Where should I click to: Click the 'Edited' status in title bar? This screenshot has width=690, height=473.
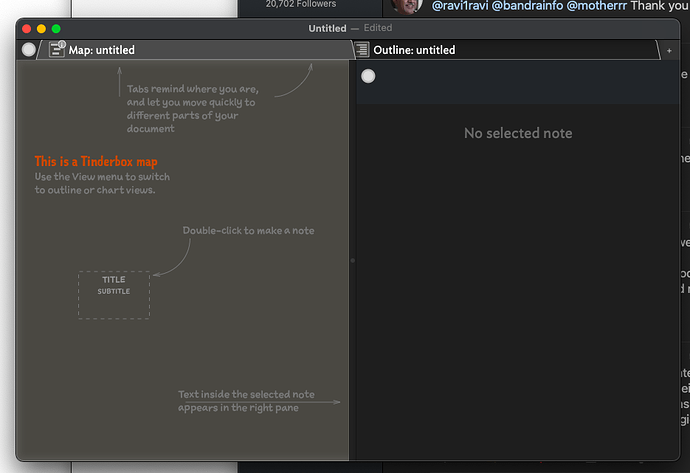(378, 28)
